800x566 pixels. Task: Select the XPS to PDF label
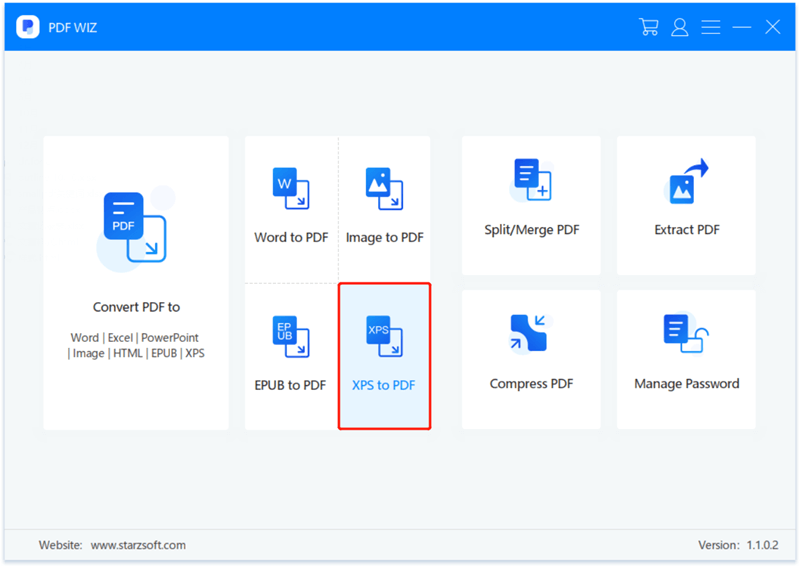tap(384, 385)
